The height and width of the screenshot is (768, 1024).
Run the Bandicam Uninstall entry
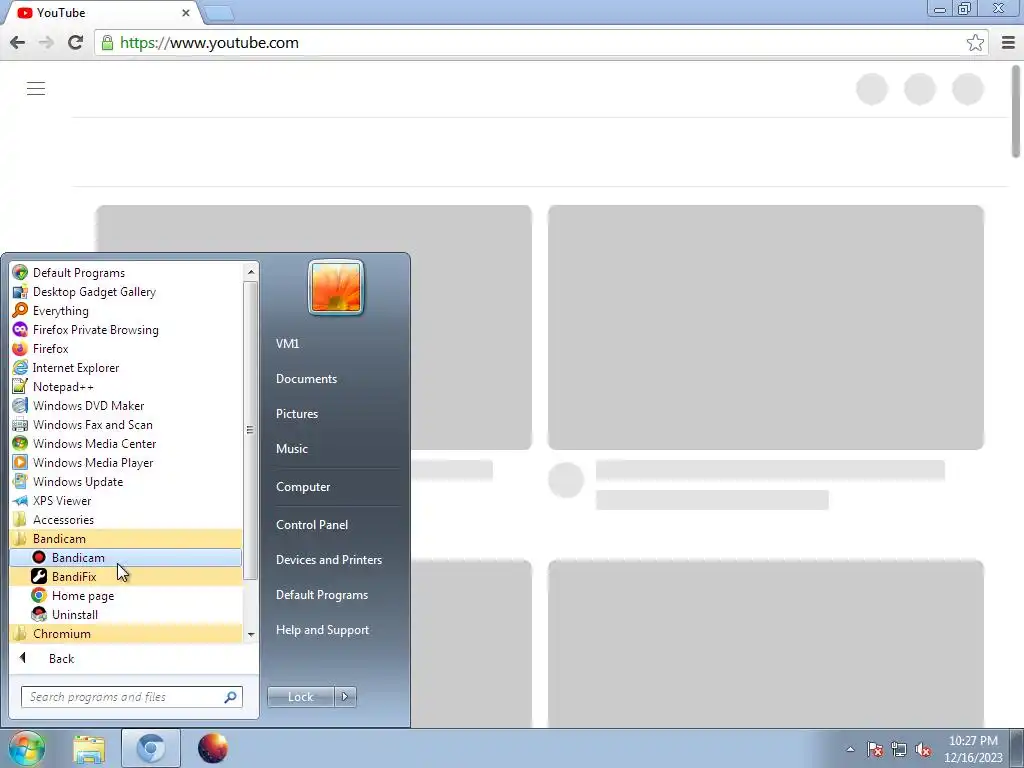click(125, 614)
